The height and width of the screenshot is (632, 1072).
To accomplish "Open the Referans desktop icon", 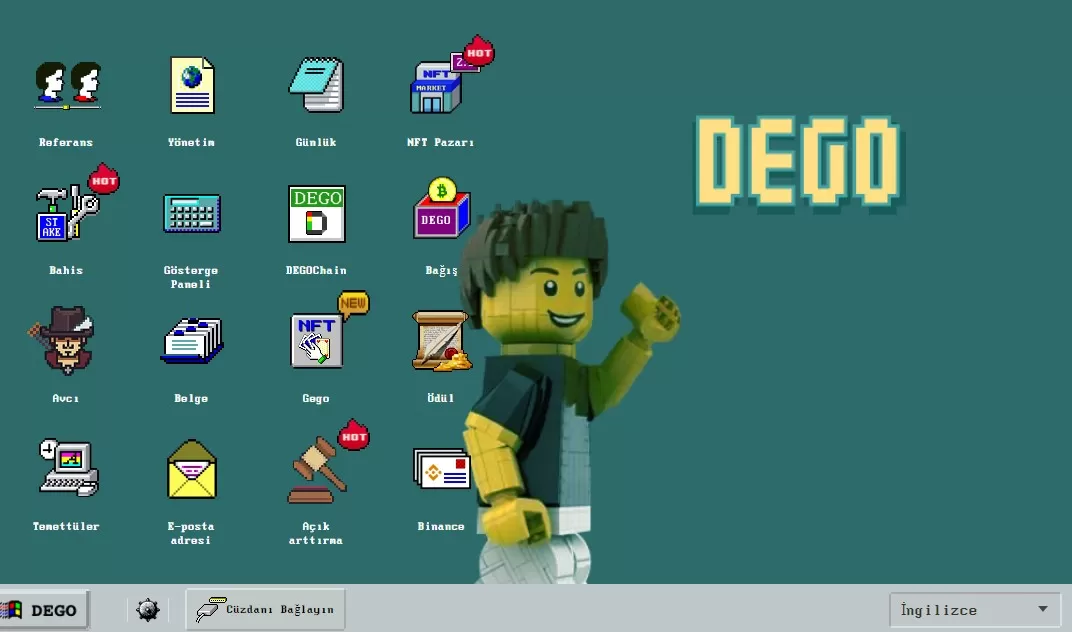I will (67, 85).
